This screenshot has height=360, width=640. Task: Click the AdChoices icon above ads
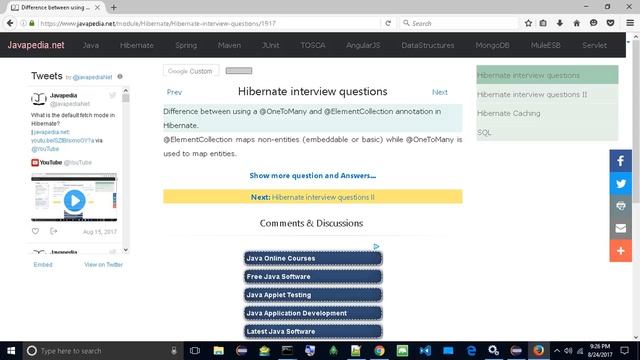pyautogui.click(x=376, y=247)
